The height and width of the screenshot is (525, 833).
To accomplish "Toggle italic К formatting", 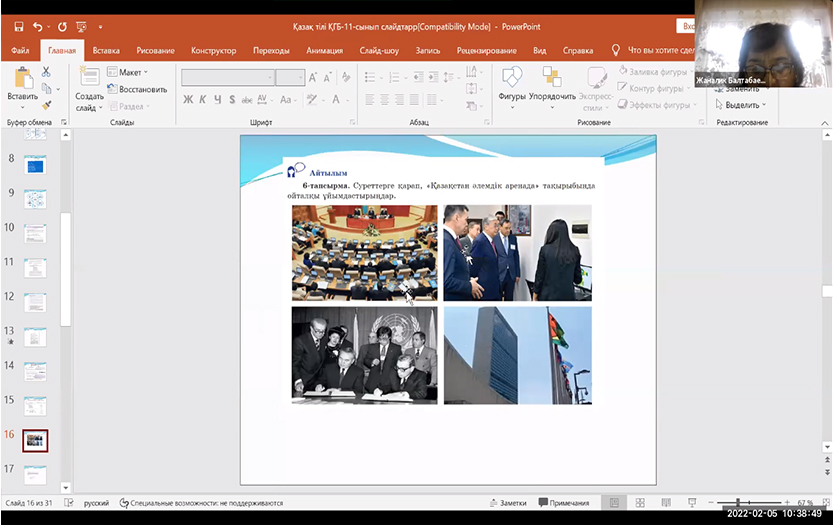I will tap(203, 99).
